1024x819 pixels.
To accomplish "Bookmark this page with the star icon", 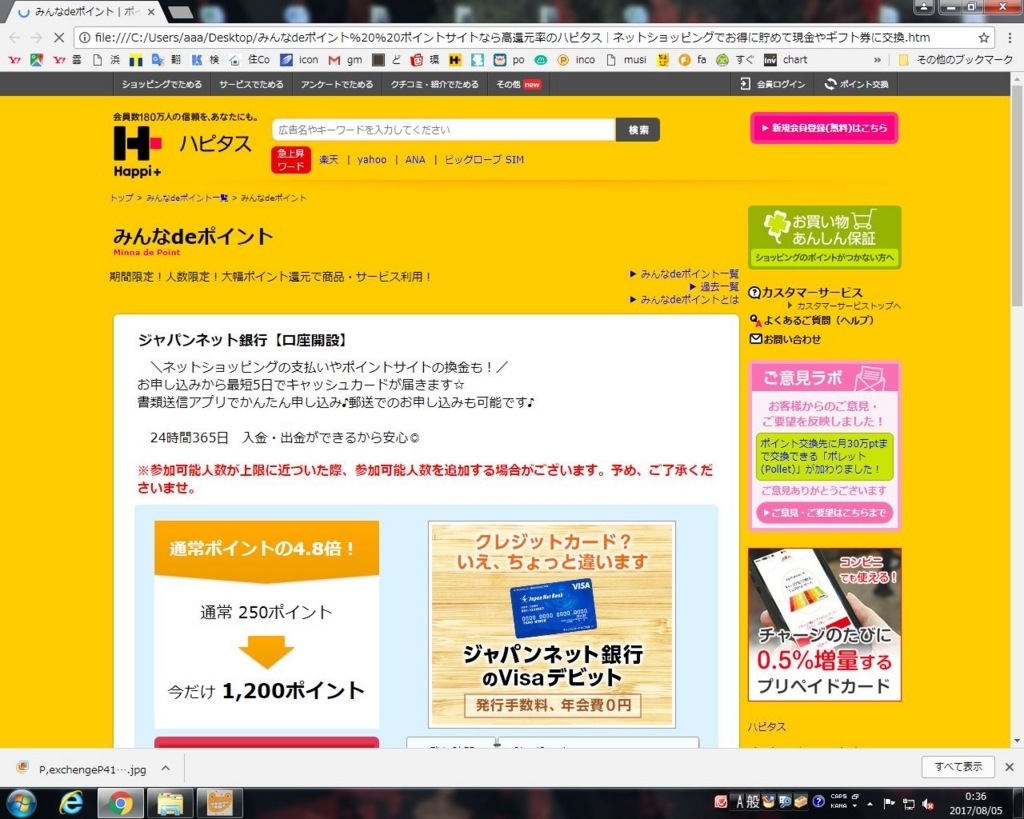I will tap(984, 37).
